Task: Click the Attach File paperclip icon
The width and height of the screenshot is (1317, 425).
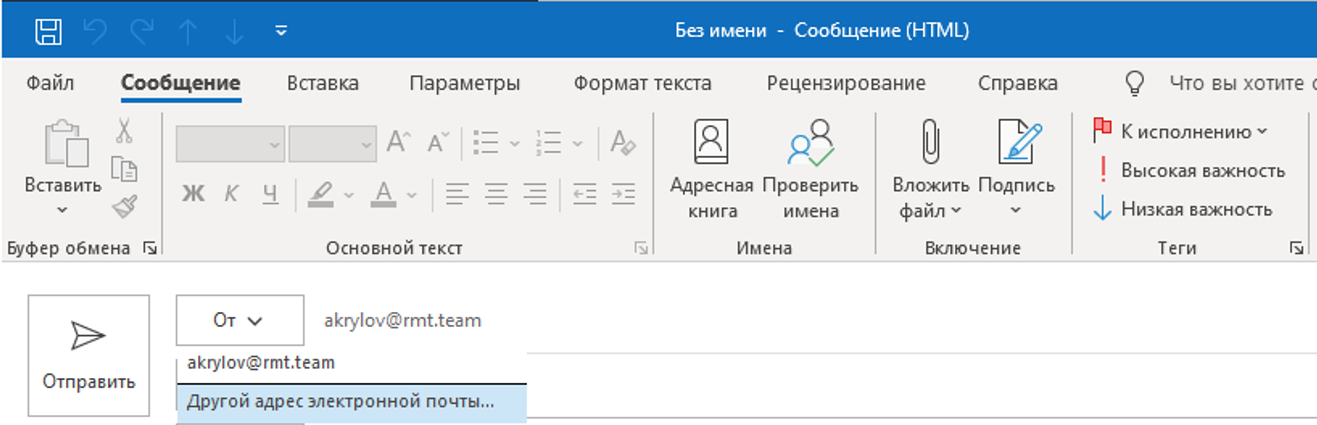Action: [x=930, y=143]
